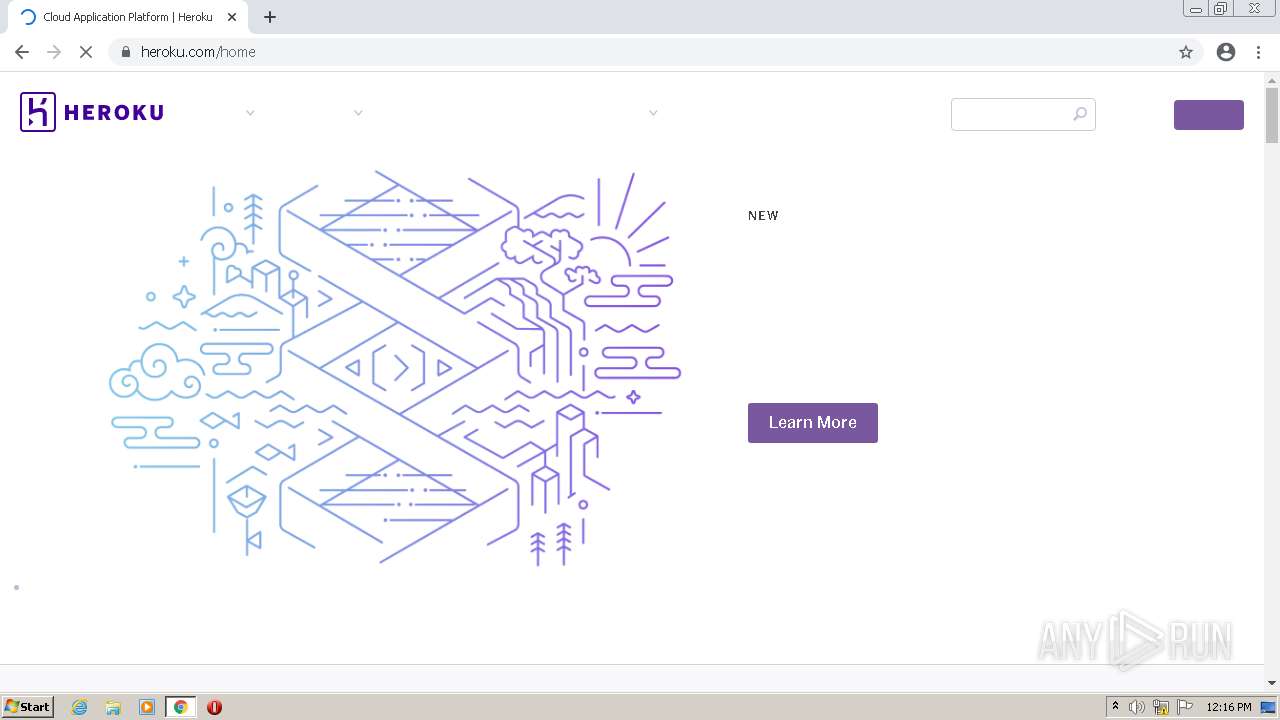Click the 12:16 PM taskbar clock
Image resolution: width=1280 pixels, height=720 pixels.
pyautogui.click(x=1229, y=707)
